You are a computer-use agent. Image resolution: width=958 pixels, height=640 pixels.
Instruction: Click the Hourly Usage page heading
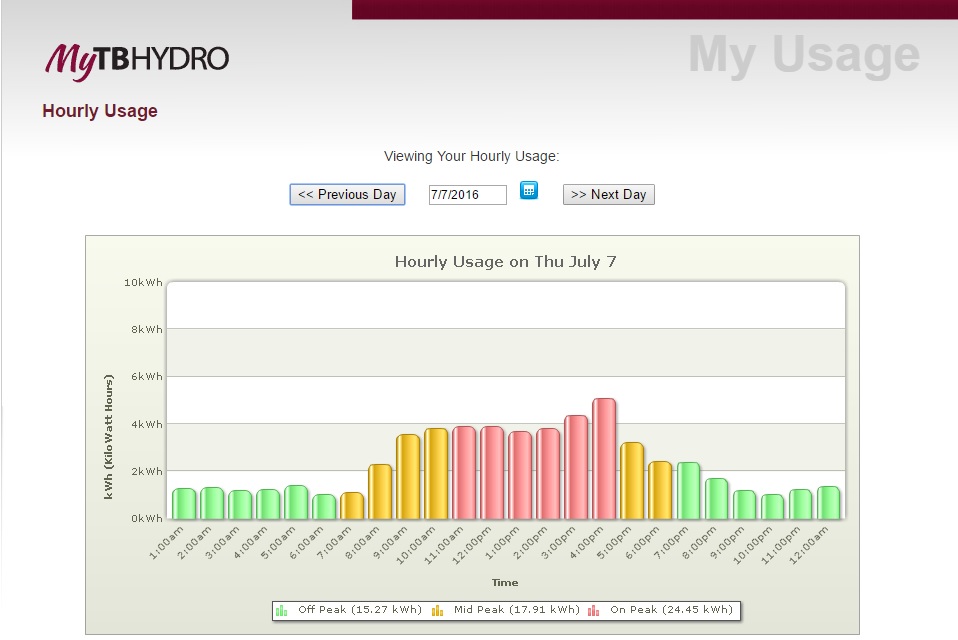tap(100, 111)
